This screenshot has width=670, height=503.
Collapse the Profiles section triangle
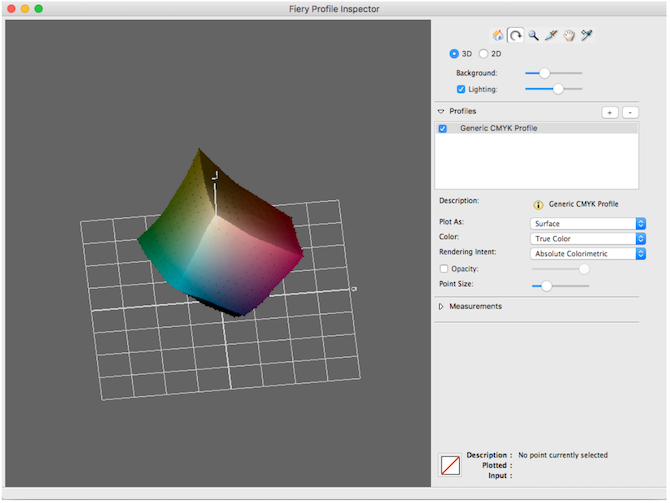(441, 112)
